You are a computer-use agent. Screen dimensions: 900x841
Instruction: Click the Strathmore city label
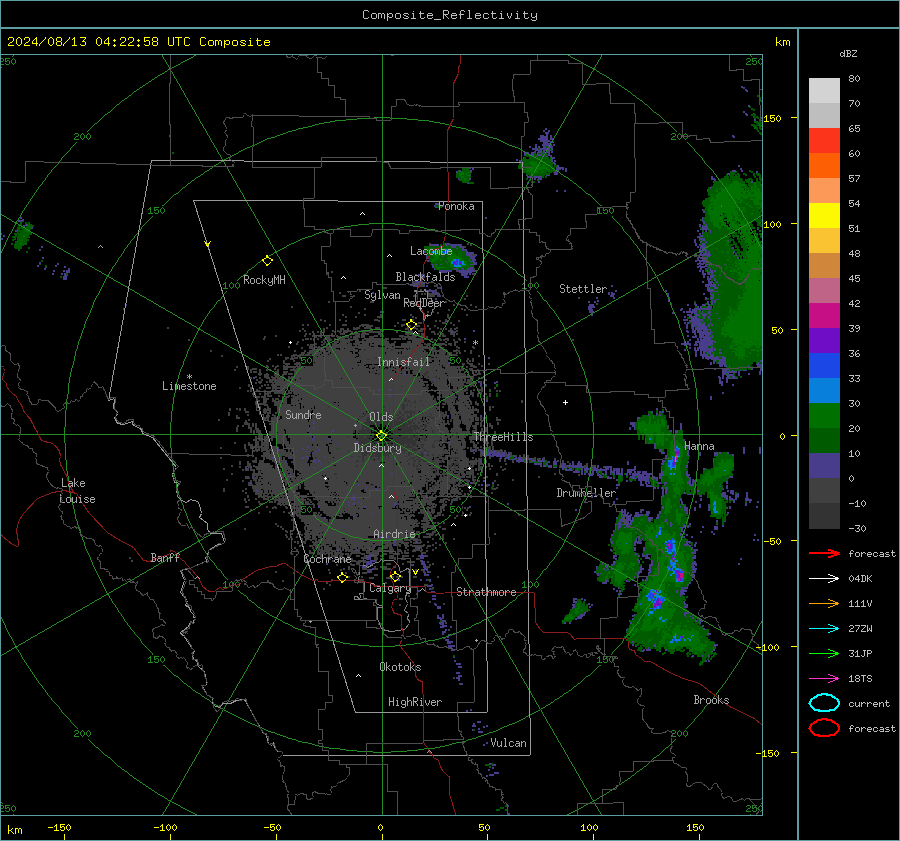(x=486, y=592)
